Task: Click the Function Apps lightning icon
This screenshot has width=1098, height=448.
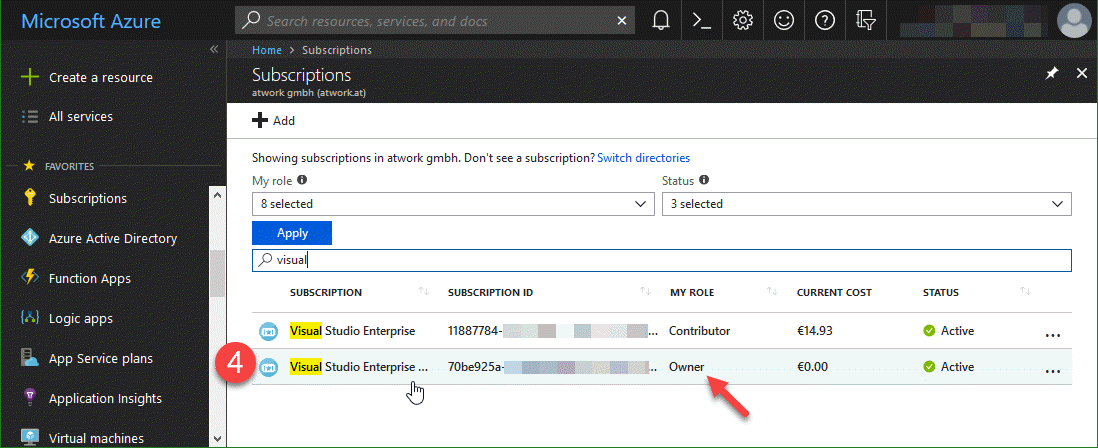Action: (x=29, y=279)
